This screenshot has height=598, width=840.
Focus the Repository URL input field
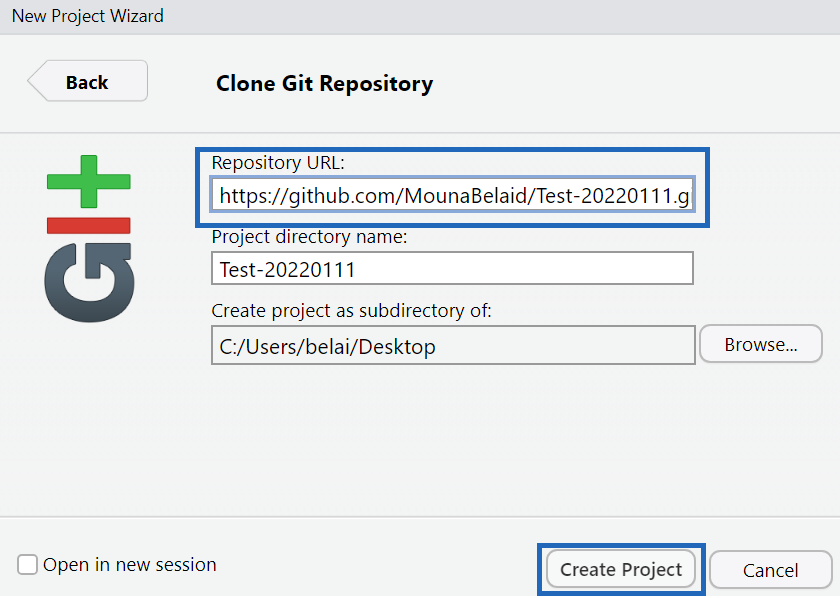click(453, 195)
